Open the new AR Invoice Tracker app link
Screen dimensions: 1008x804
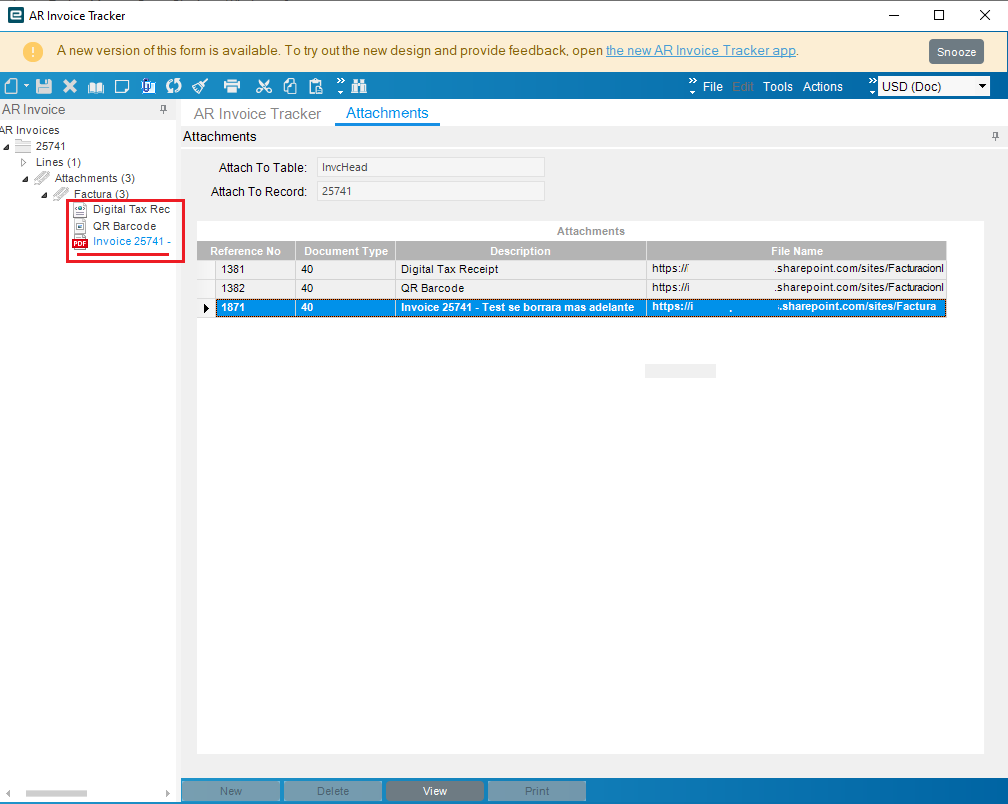point(701,50)
